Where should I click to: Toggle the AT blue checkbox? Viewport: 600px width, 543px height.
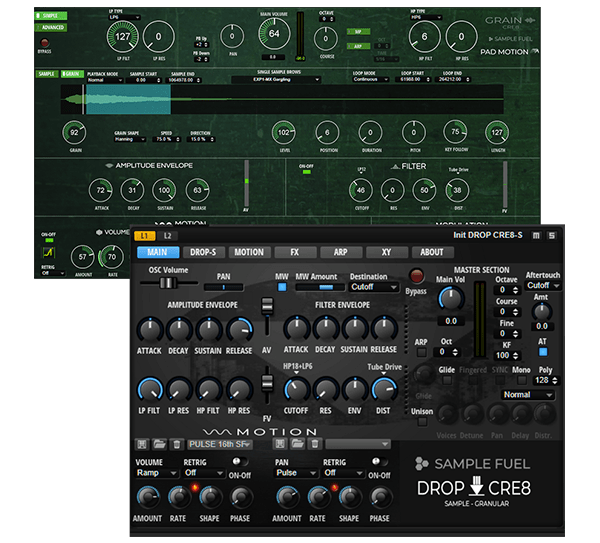coord(543,352)
